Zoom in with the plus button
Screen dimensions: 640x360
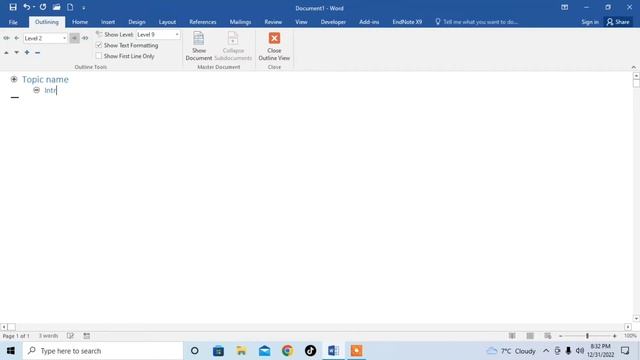(x=615, y=336)
